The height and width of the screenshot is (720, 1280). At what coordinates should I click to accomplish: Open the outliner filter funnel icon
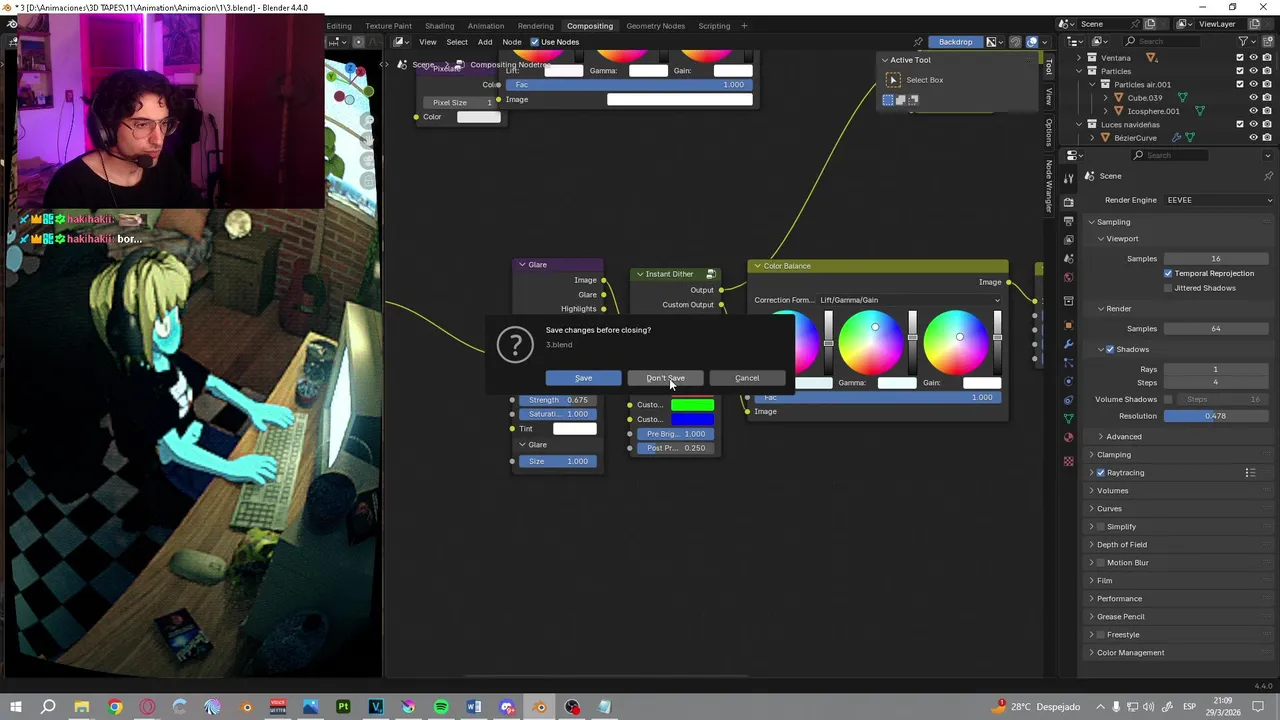click(x=1244, y=41)
